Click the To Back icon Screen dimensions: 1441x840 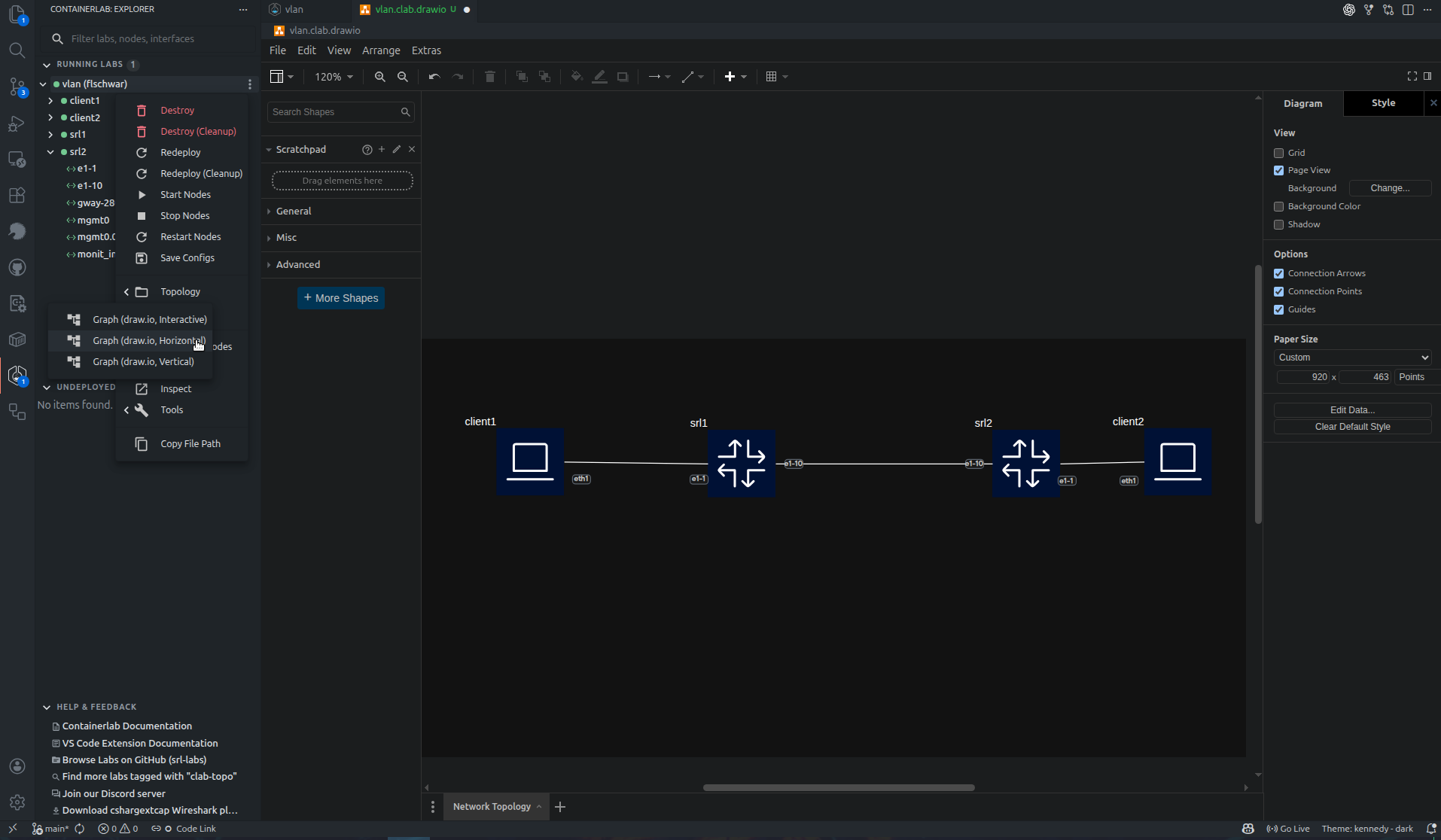pos(544,77)
